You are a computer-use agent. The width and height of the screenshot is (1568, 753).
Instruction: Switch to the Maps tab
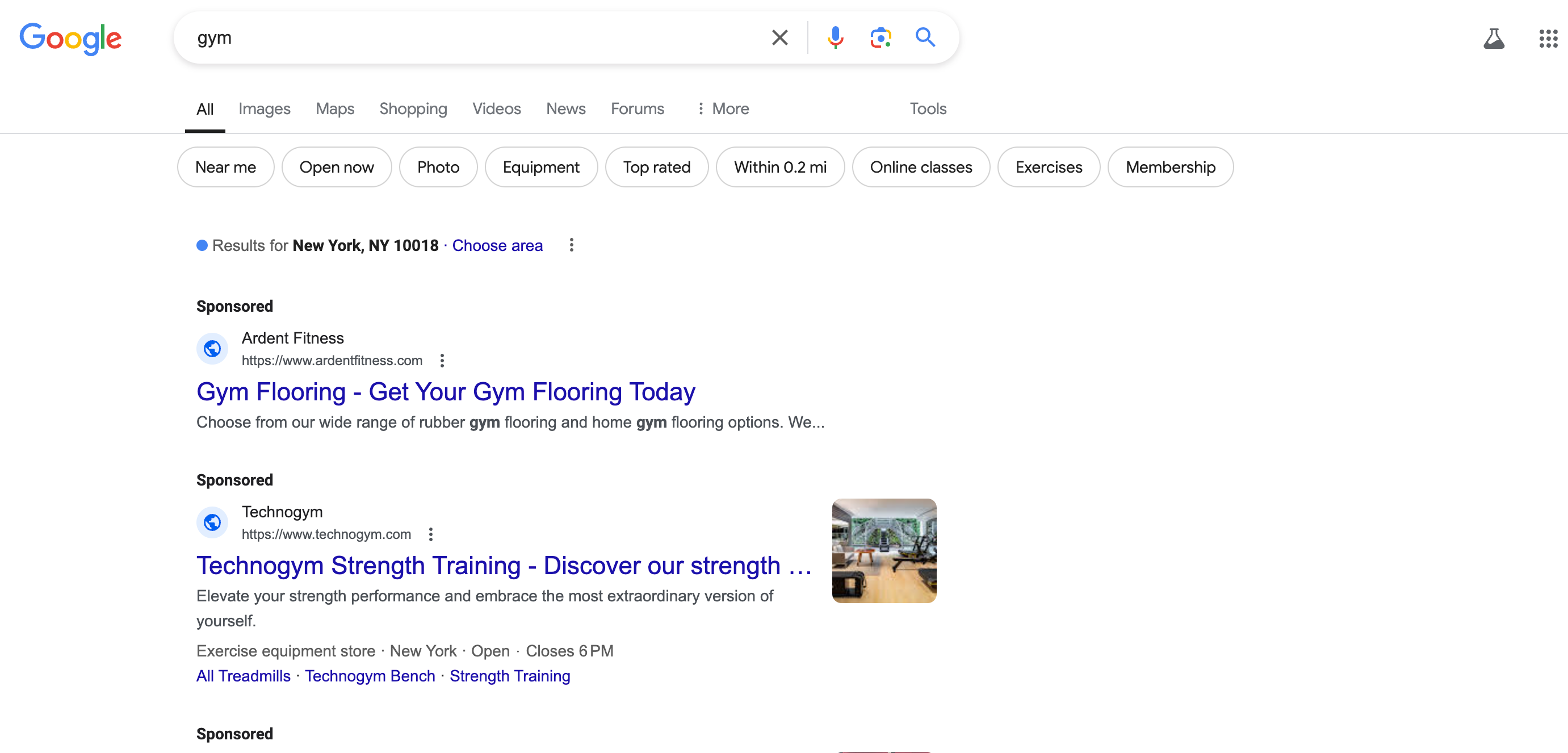[x=335, y=109]
